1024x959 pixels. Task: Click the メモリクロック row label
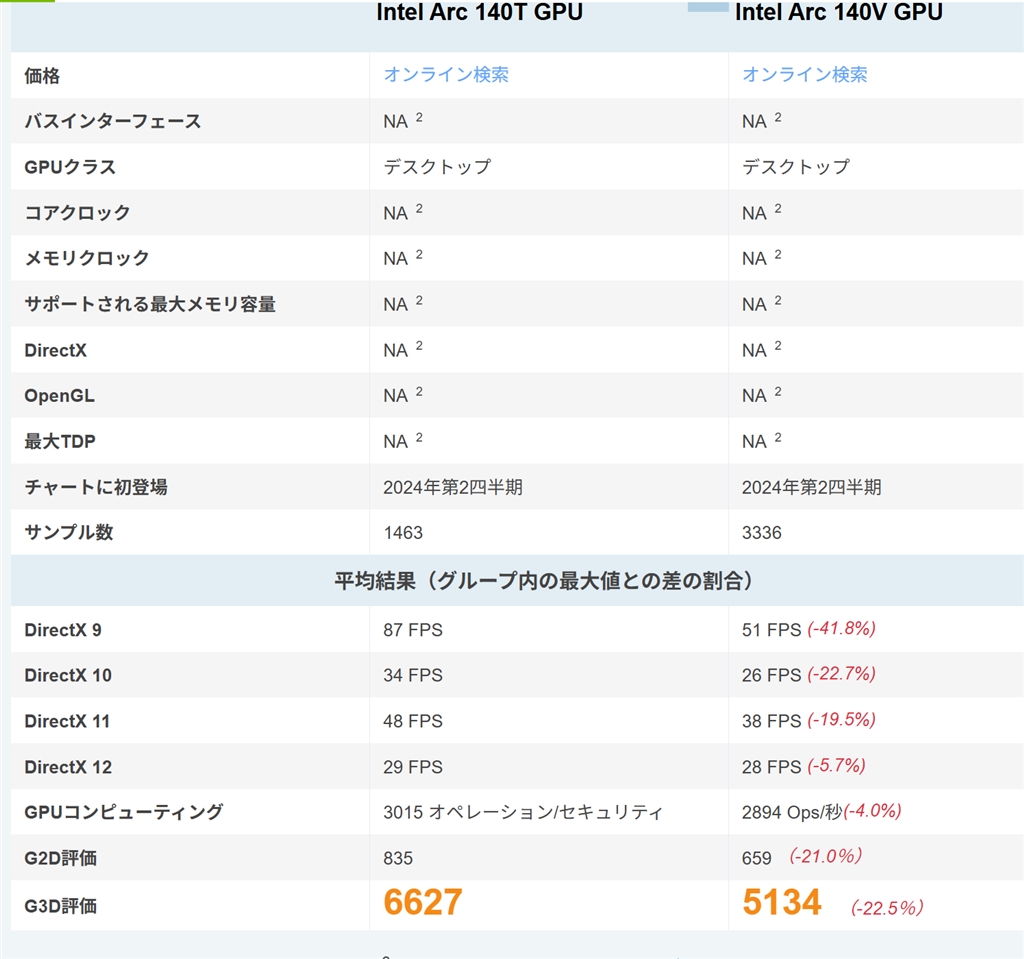(87, 259)
